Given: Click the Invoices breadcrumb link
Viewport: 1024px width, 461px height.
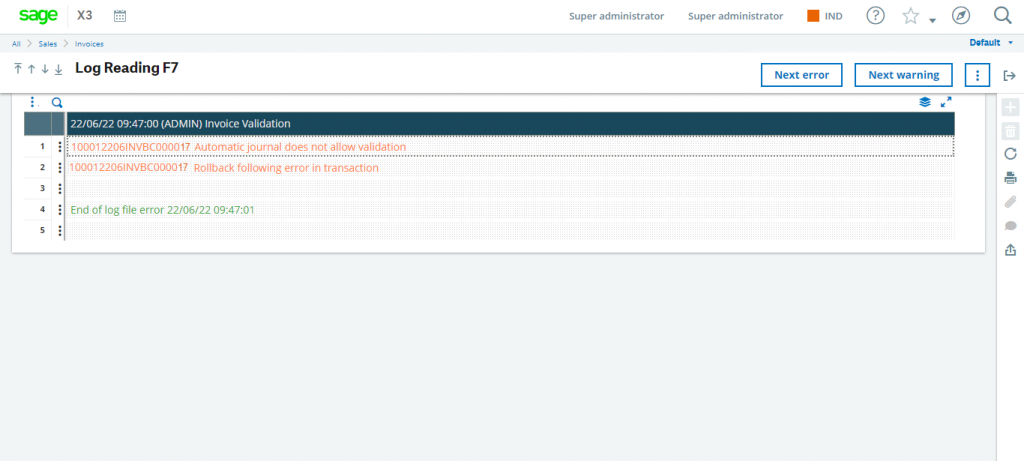Looking at the screenshot, I should pos(89,44).
